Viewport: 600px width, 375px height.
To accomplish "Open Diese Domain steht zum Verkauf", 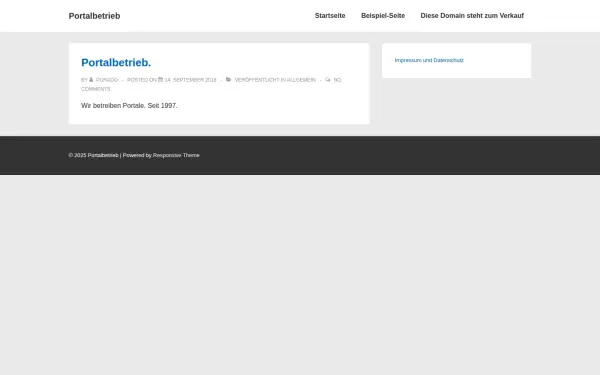I will coord(472,16).
